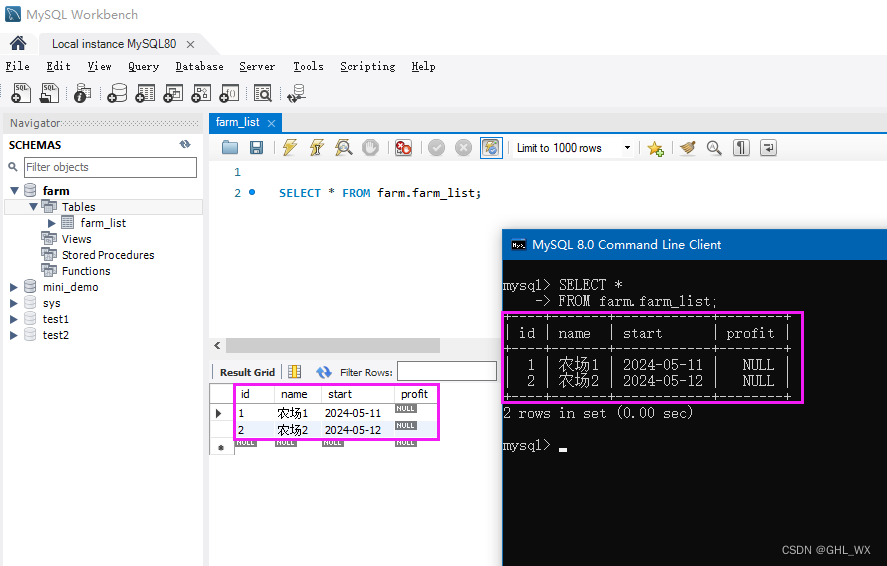Toggle the result grid form editor icon
Viewport: 887px width, 566px height.
[294, 371]
